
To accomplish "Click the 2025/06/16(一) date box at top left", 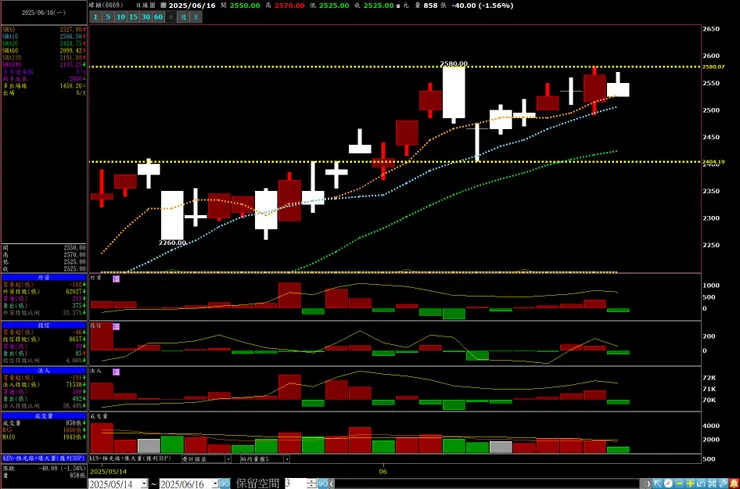I will (44, 13).
